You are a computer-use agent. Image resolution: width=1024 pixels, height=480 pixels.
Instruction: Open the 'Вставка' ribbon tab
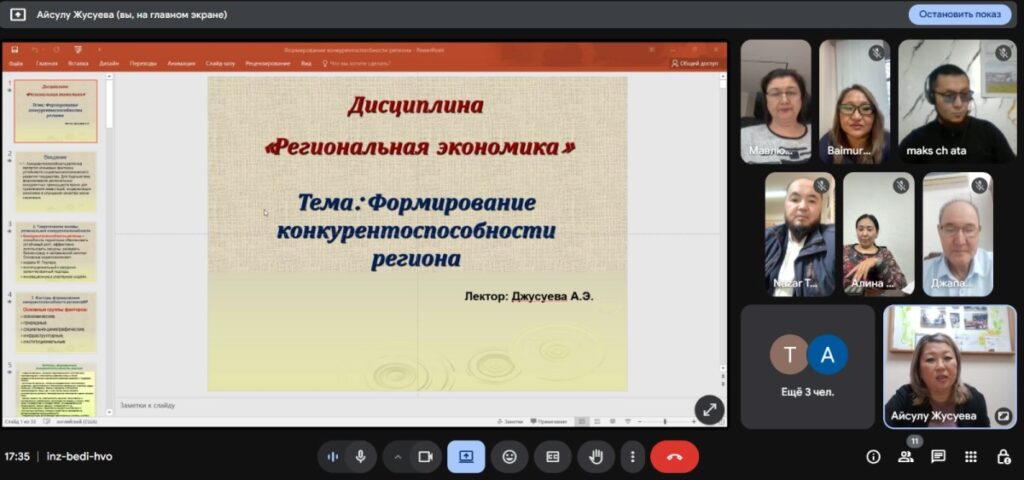[x=78, y=63]
